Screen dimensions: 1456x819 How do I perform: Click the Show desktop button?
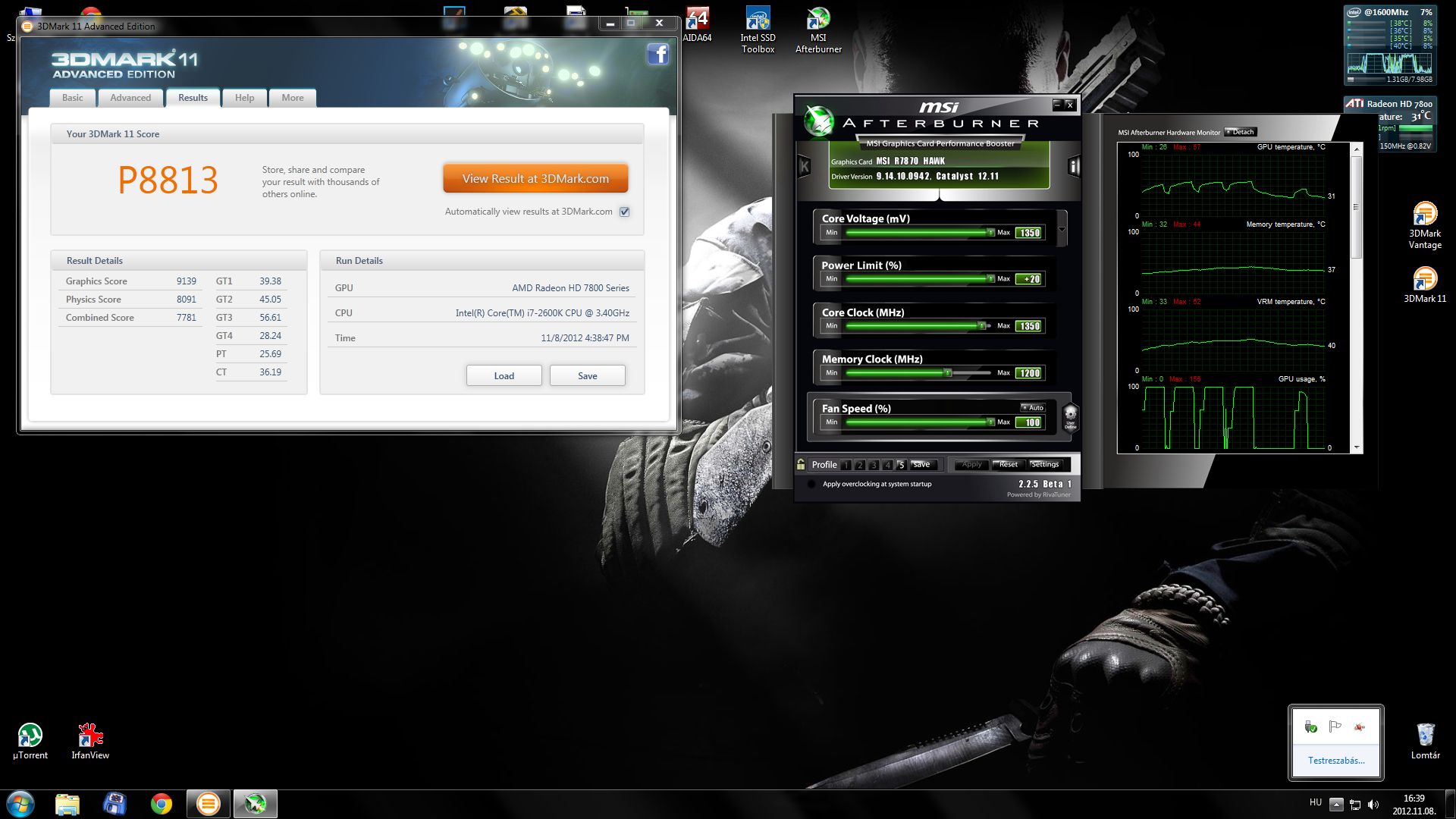[1450, 804]
